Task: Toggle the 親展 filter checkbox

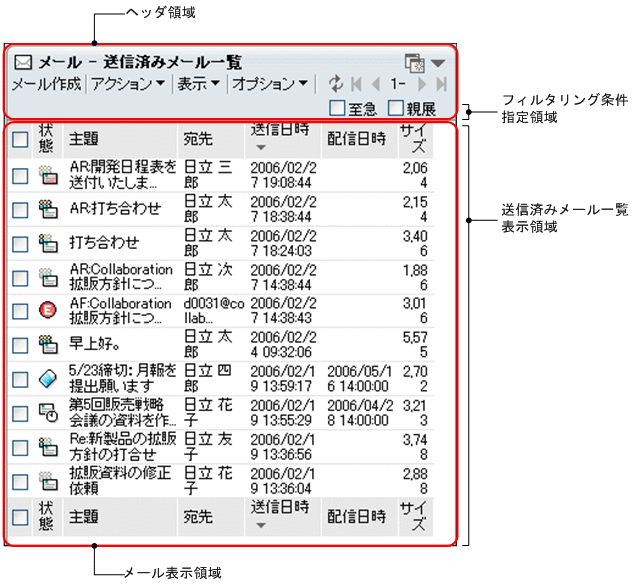Action: point(395,108)
